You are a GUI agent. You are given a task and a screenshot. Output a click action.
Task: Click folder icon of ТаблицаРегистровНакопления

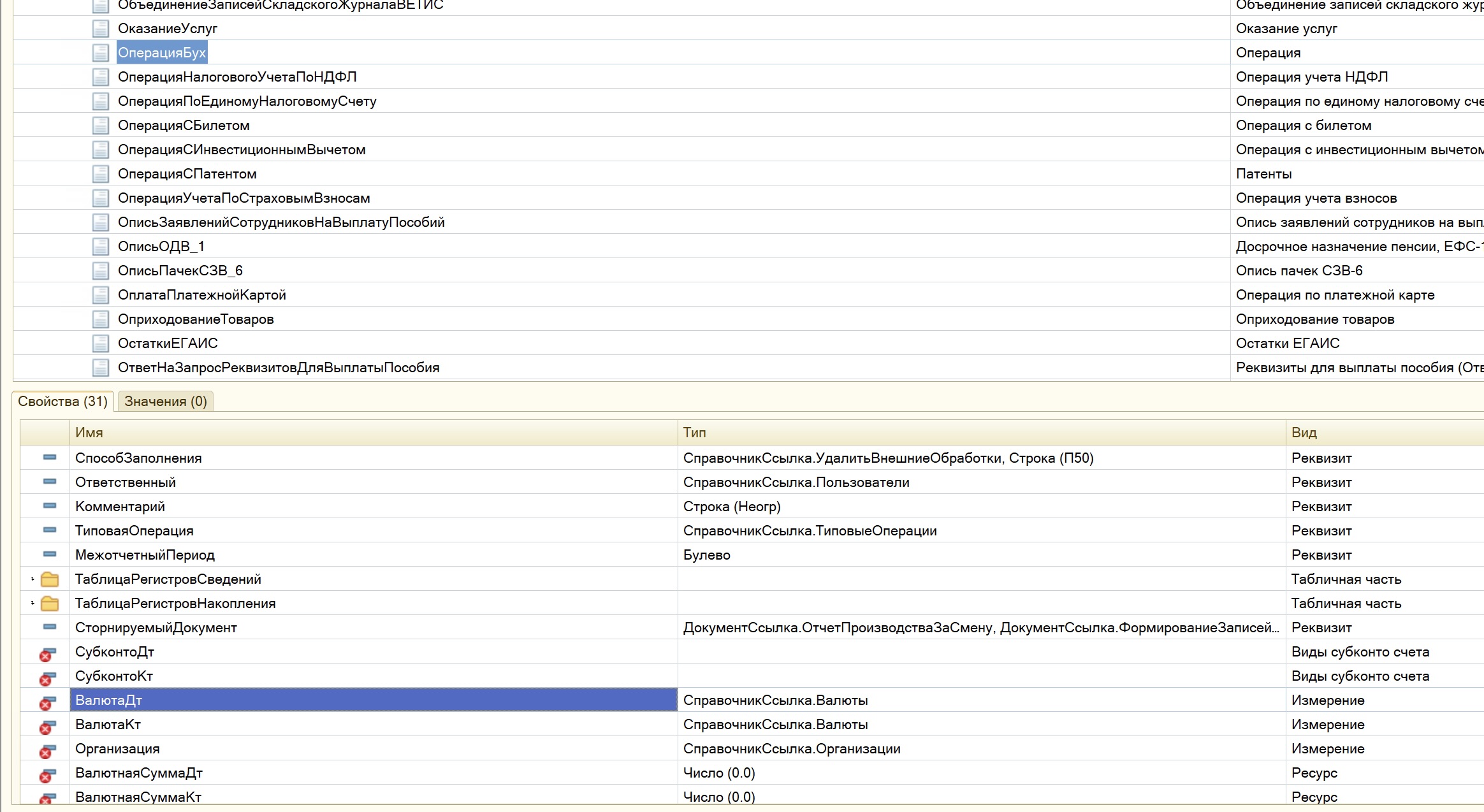50,604
